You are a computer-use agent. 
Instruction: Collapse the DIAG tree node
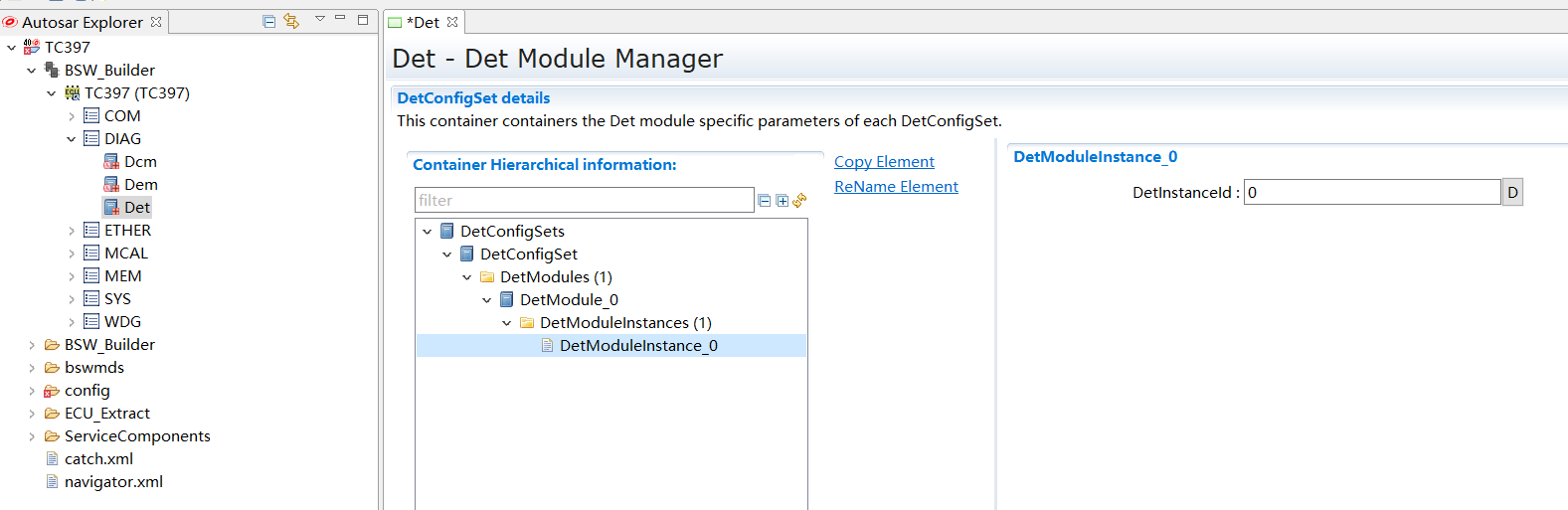(x=72, y=139)
